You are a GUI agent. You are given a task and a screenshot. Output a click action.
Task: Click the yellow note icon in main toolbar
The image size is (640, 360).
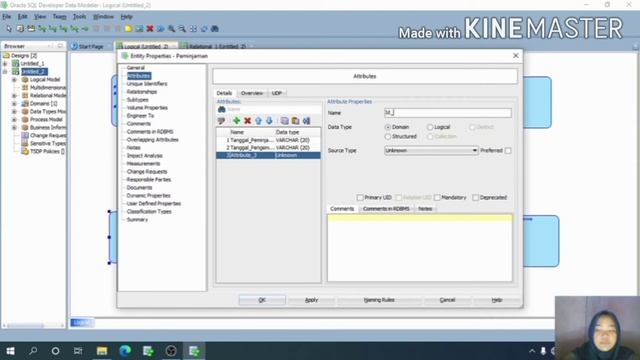[128, 29]
